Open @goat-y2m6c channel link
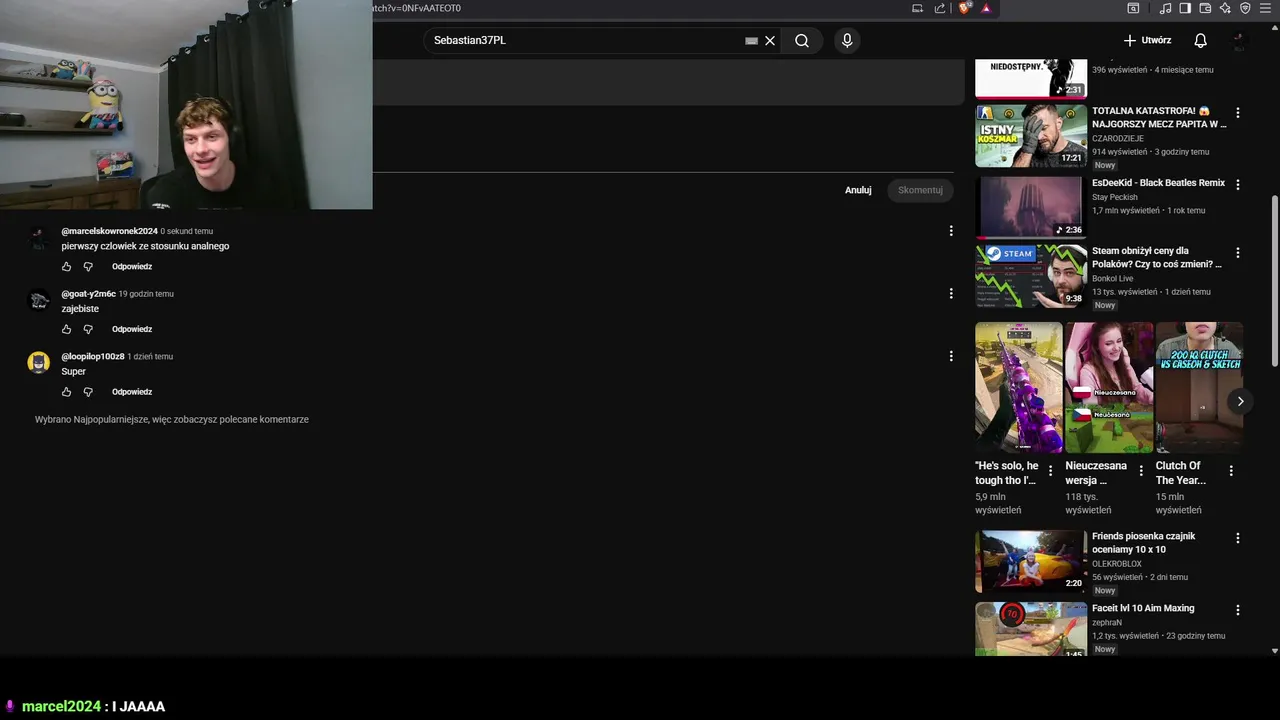Viewport: 1280px width, 720px height. [88, 294]
